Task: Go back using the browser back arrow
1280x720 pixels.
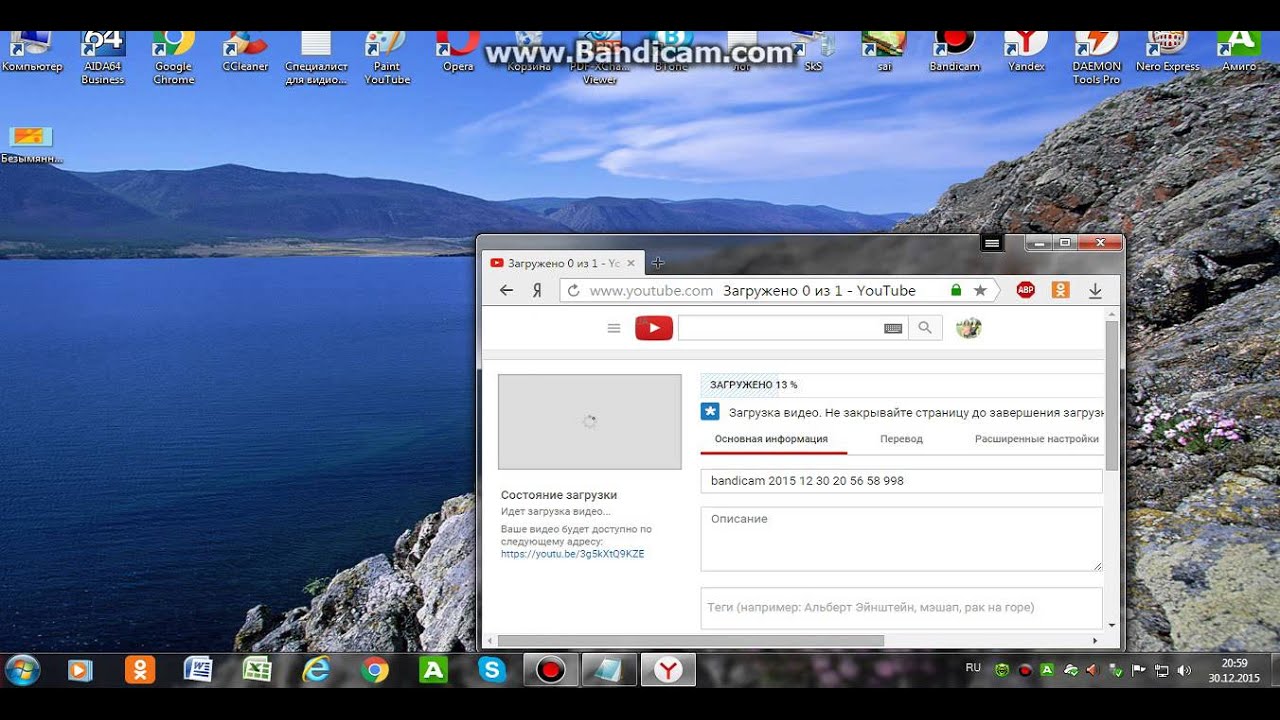Action: pyautogui.click(x=506, y=290)
